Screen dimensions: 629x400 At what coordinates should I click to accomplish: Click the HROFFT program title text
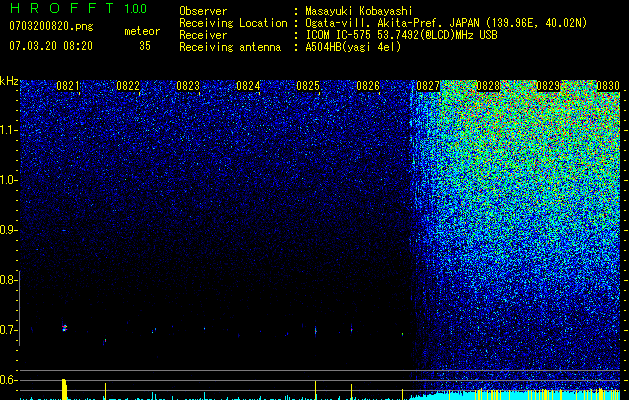(x=62, y=8)
